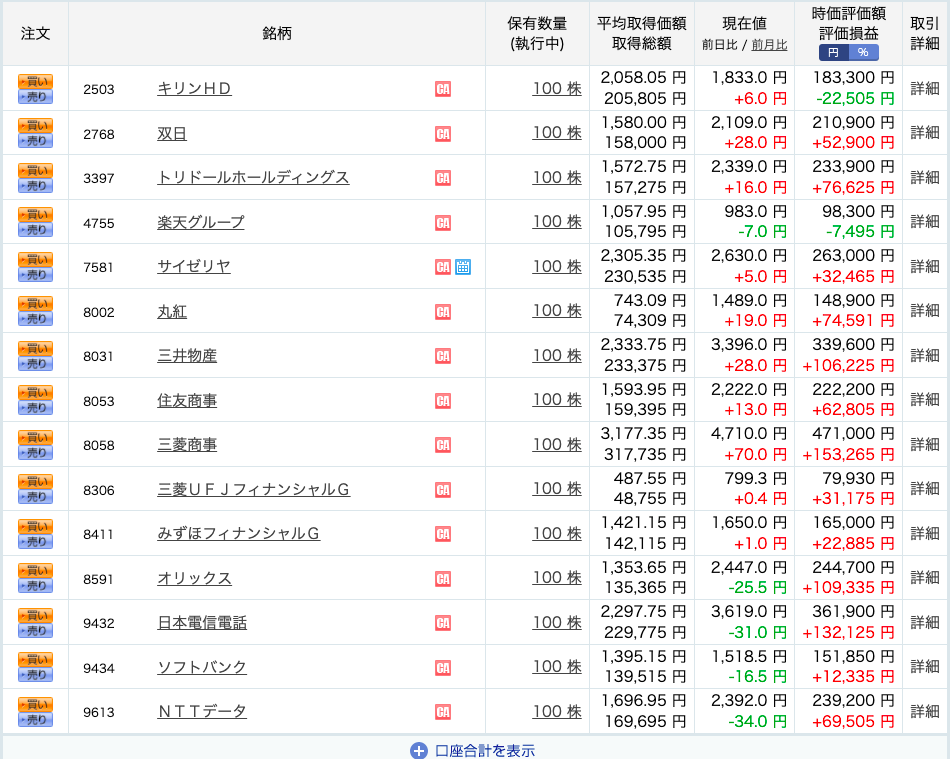Click the 売り button for 楽天グループ
This screenshot has width=951, height=759.
(x=35, y=230)
